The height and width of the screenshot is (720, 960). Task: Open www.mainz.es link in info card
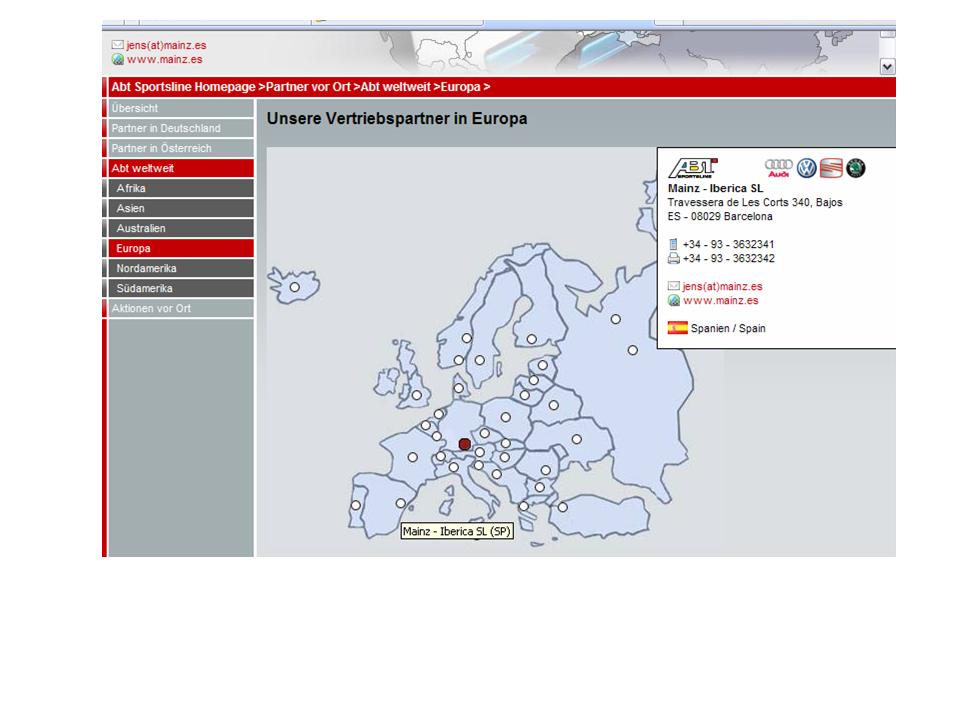click(x=721, y=300)
